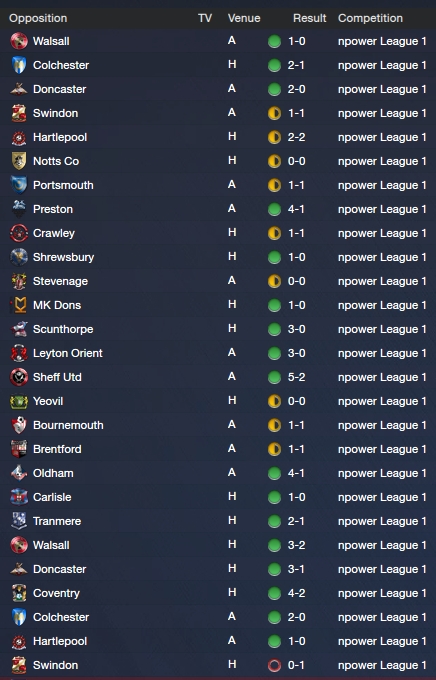Sort by the Venue column header

pos(244,18)
